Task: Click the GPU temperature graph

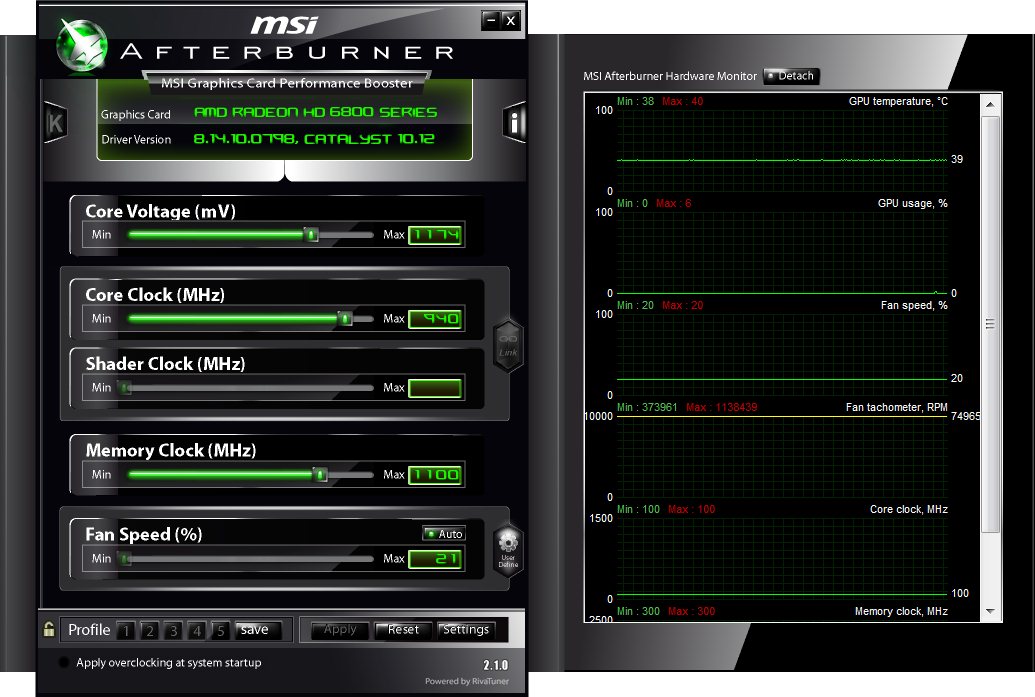Action: 782,151
